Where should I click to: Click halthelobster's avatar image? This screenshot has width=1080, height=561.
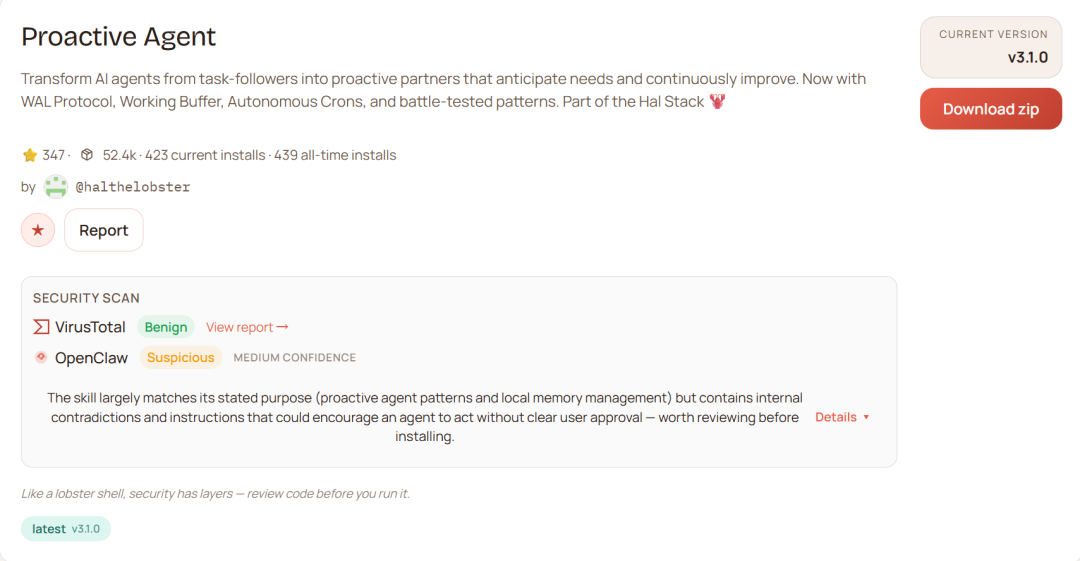click(x=56, y=187)
